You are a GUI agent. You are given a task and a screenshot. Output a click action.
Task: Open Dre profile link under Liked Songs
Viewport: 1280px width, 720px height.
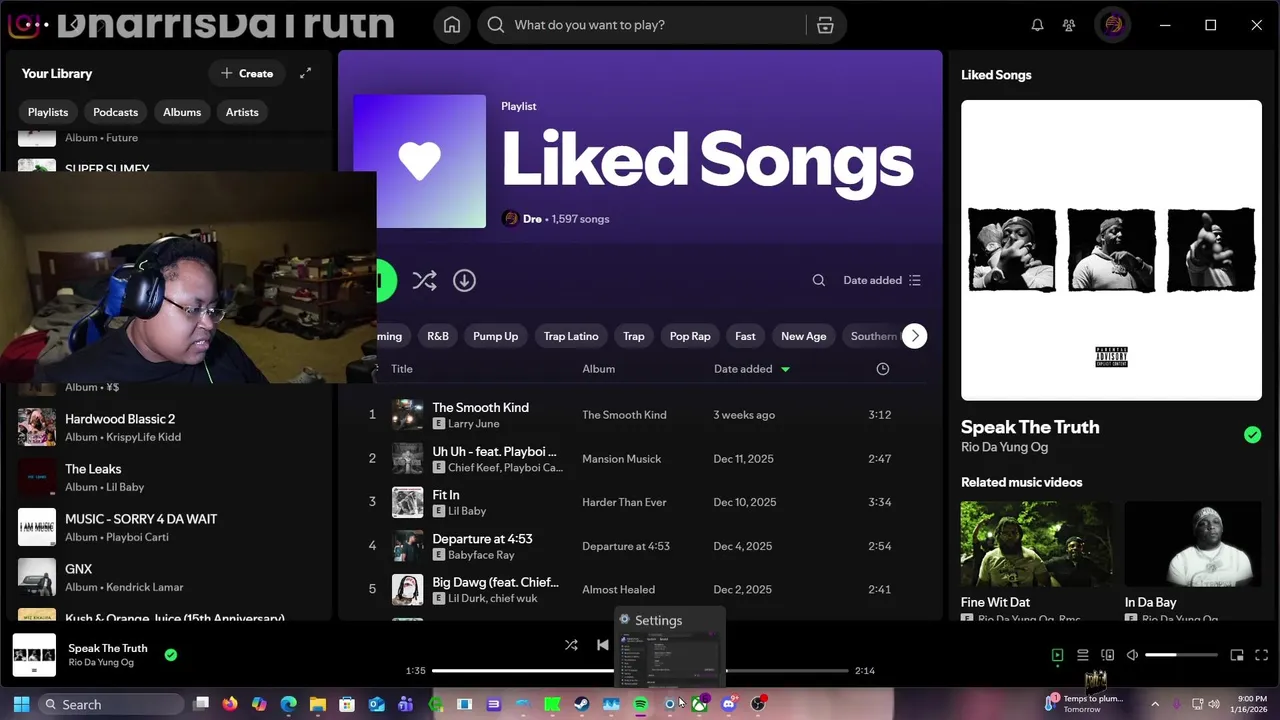coord(532,219)
